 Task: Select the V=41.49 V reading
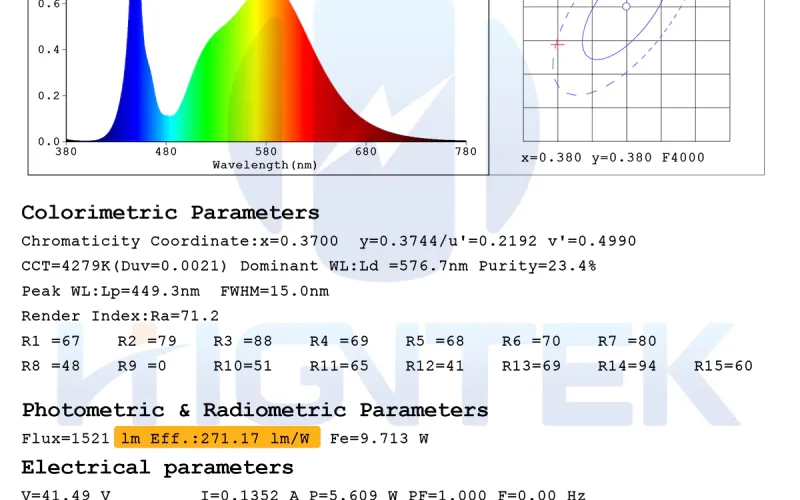click(66, 494)
